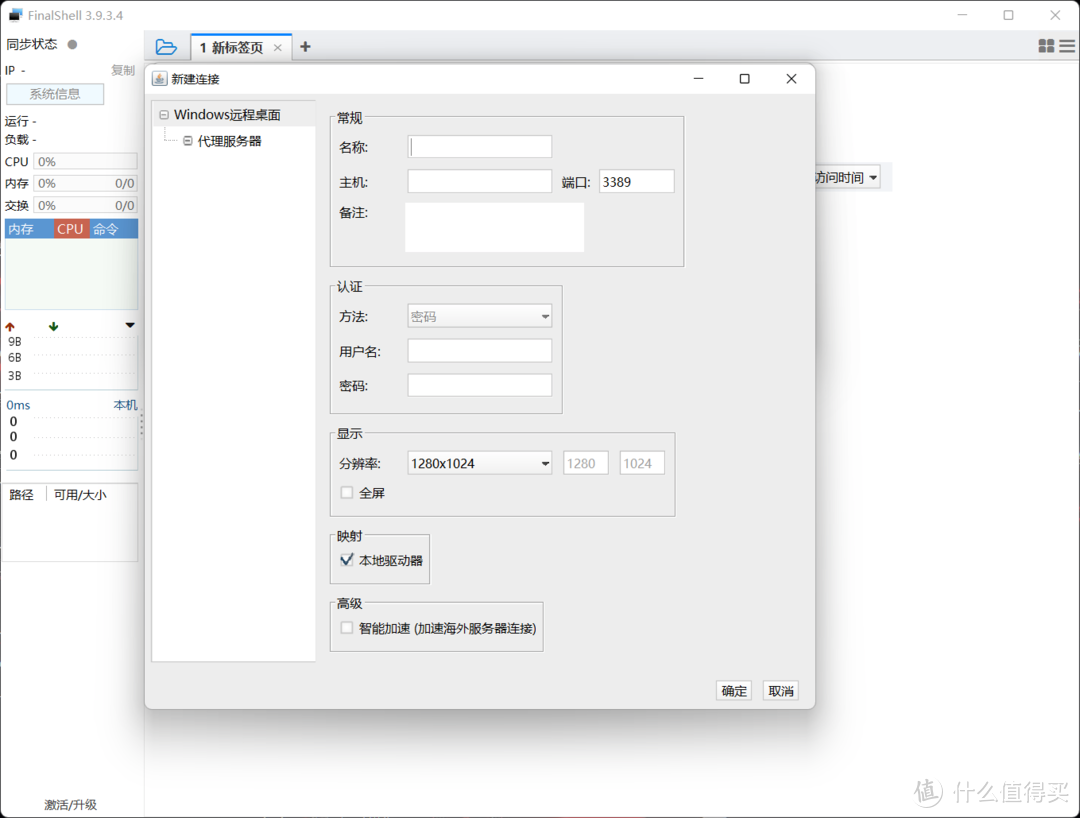This screenshot has height=818, width=1080.
Task: Click the 可用/大小 column header
Action: pos(80,494)
